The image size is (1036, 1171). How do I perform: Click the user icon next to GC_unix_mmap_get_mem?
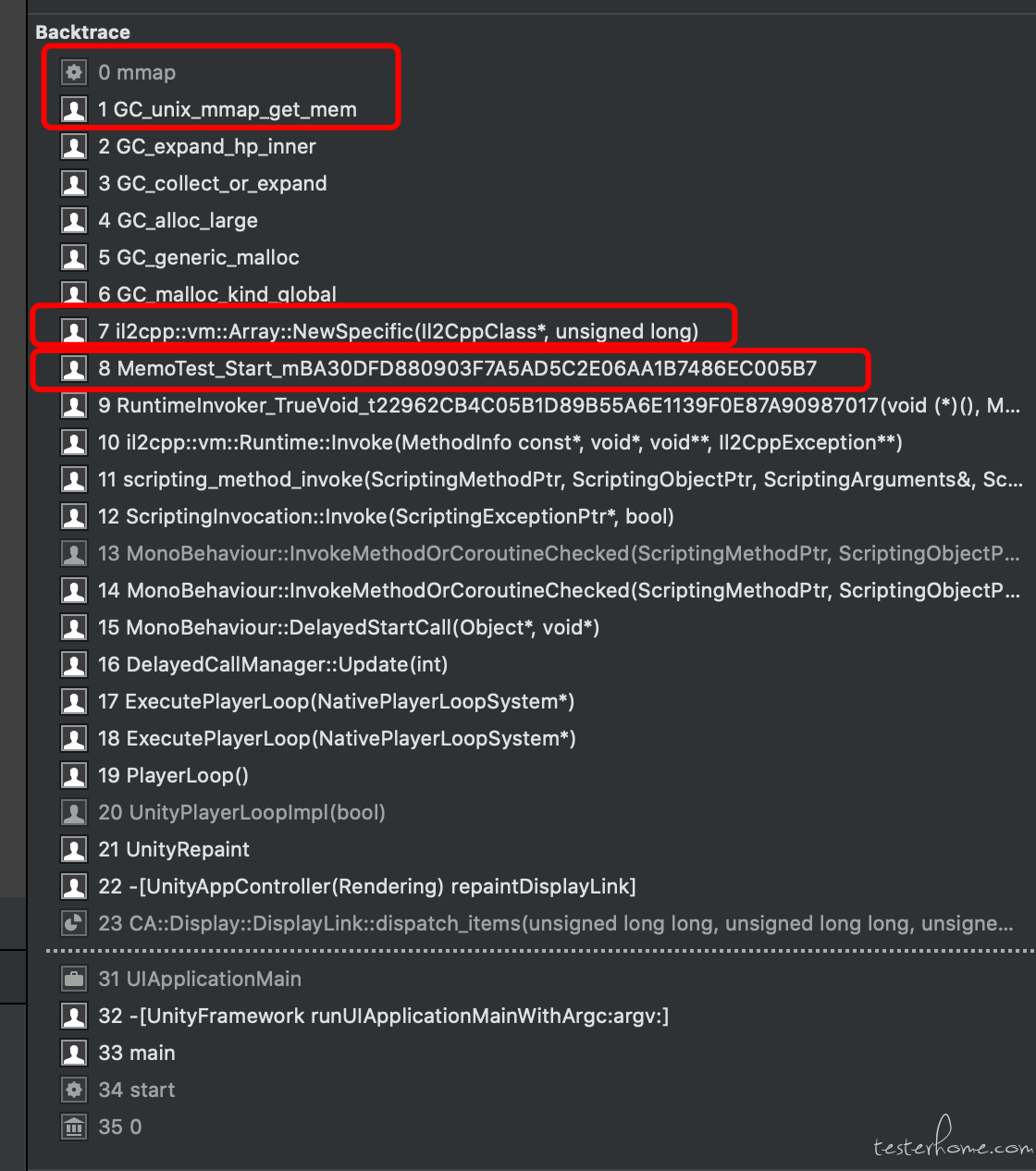74,109
